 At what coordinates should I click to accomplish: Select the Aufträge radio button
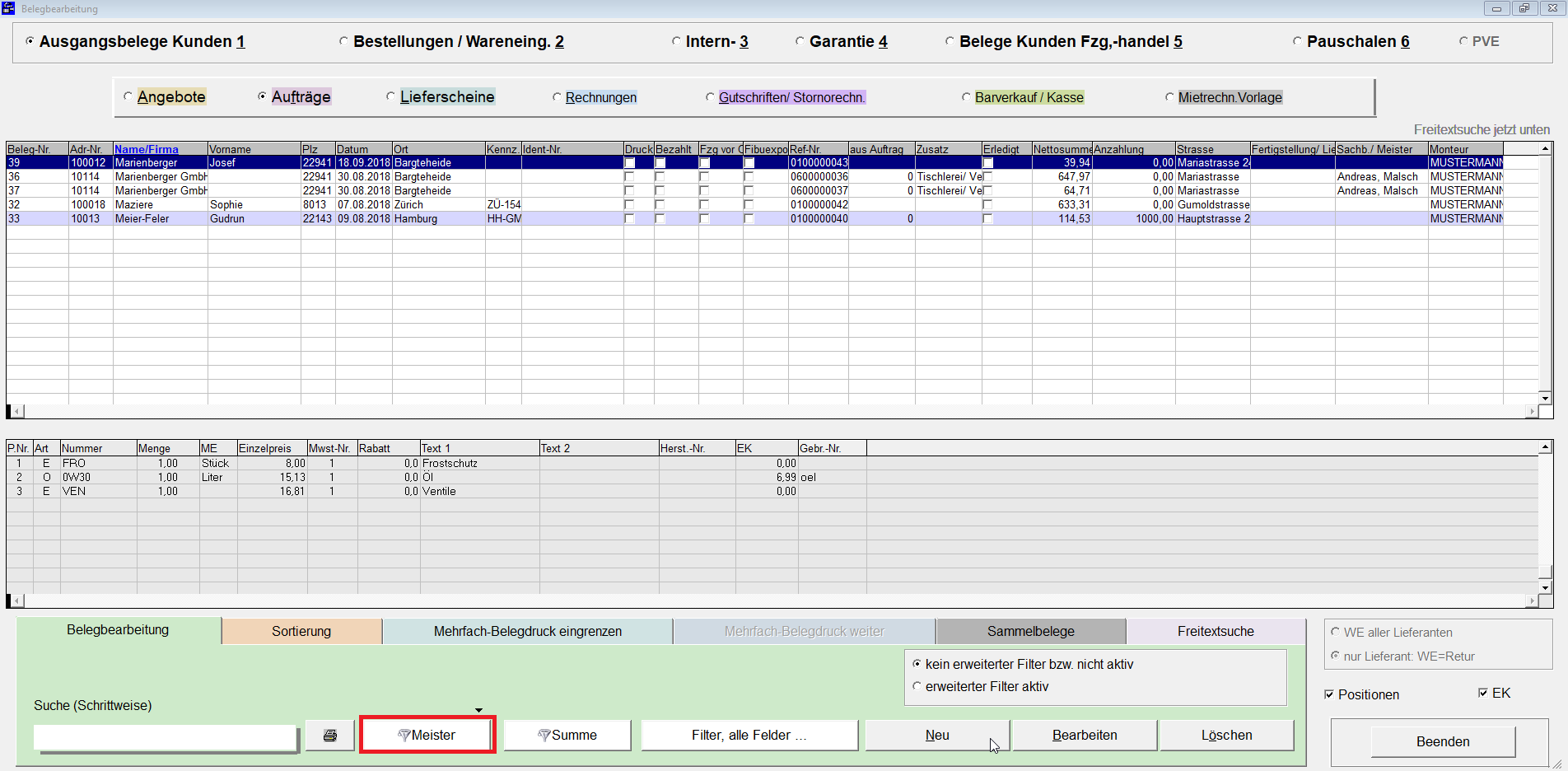(x=262, y=96)
